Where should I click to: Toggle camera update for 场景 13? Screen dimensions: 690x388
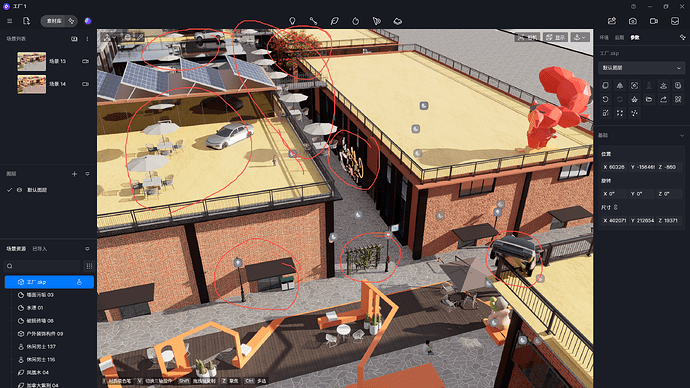click(x=85, y=61)
